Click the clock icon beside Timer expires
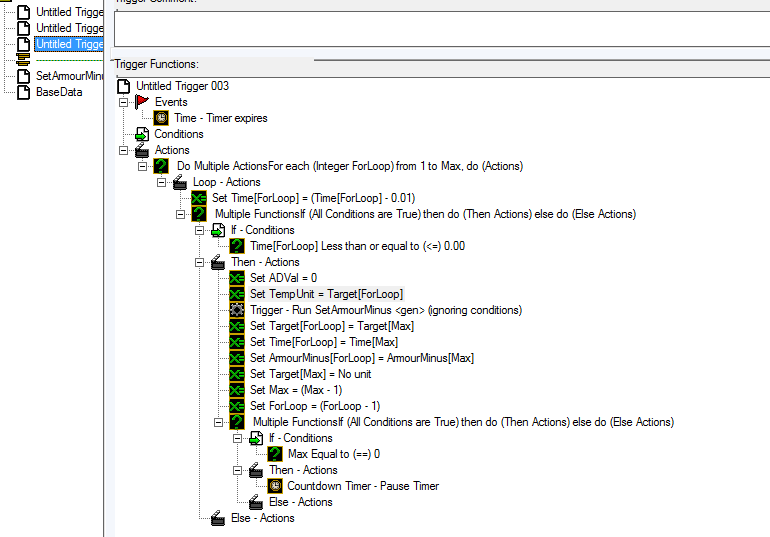 pyautogui.click(x=161, y=118)
